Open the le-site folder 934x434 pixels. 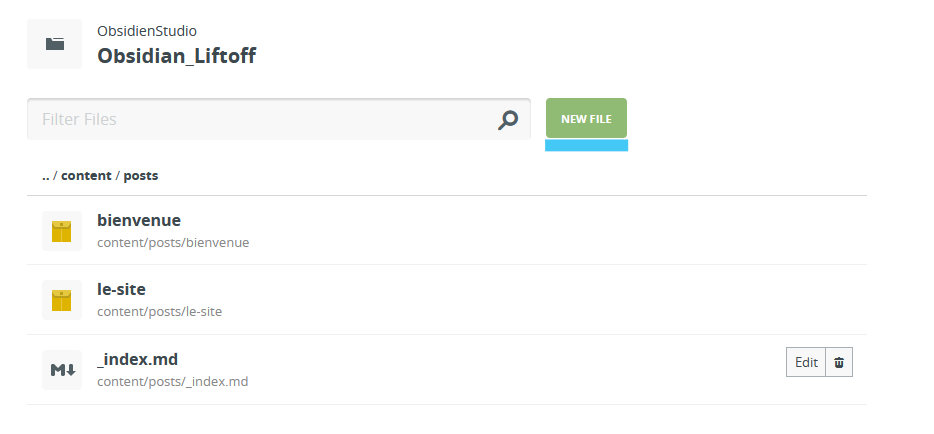(121, 289)
